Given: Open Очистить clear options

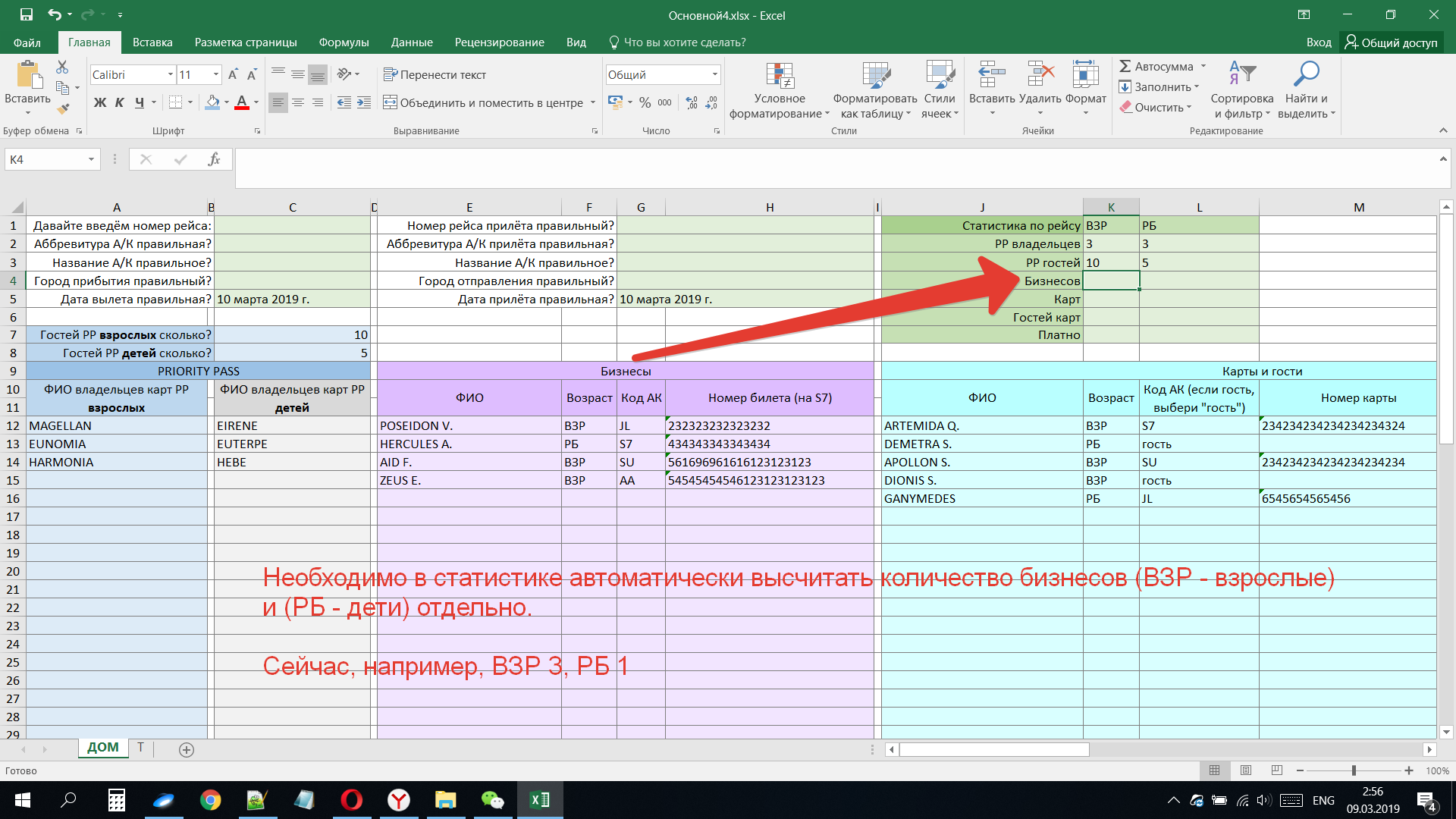Looking at the screenshot, I should coord(1156,108).
